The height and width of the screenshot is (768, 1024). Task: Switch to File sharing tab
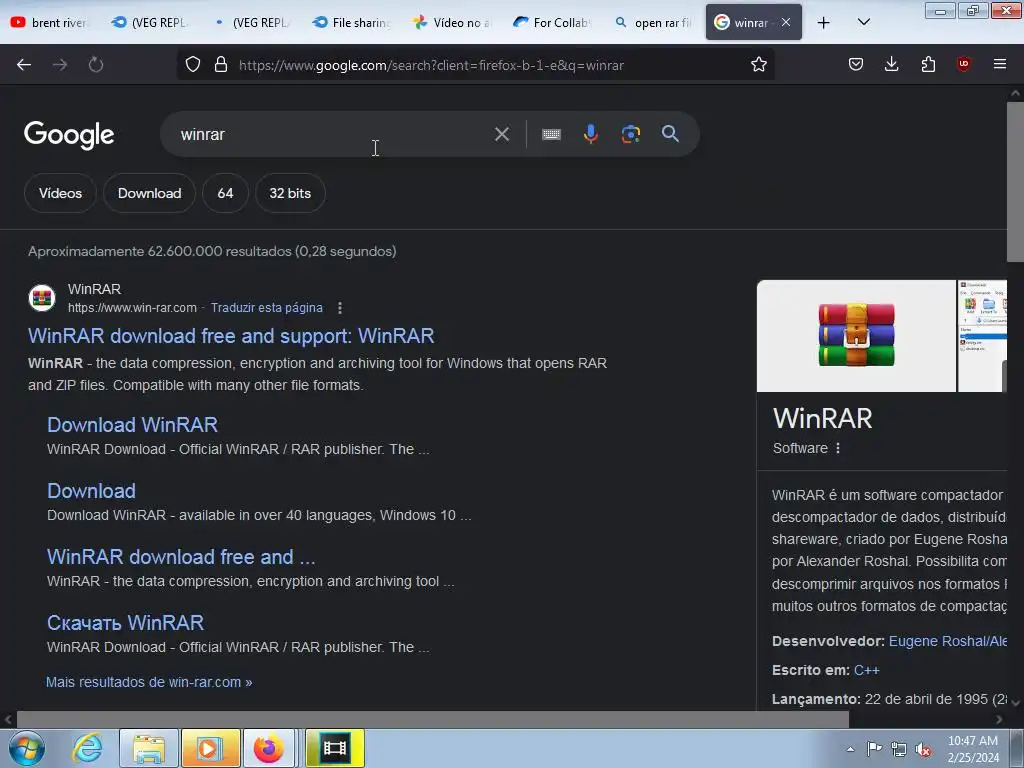click(x=351, y=22)
